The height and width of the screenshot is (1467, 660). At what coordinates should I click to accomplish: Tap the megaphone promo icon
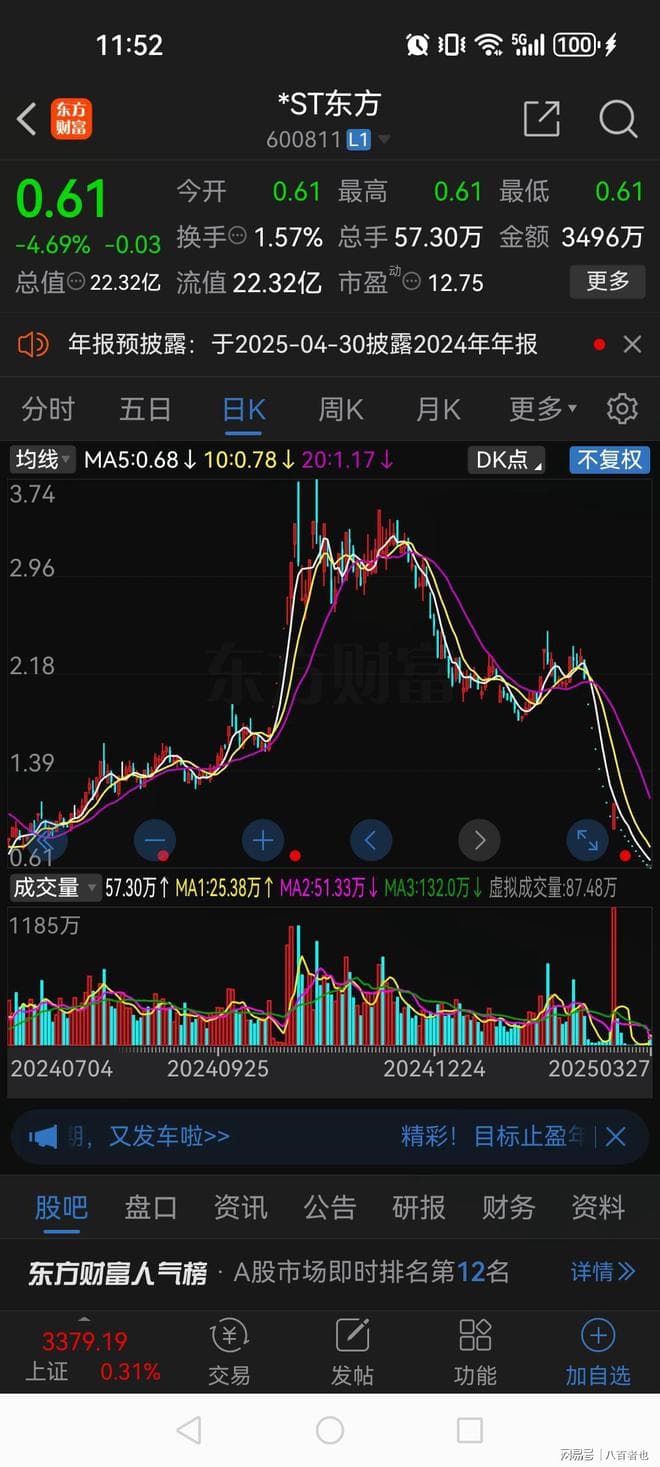(43, 1136)
